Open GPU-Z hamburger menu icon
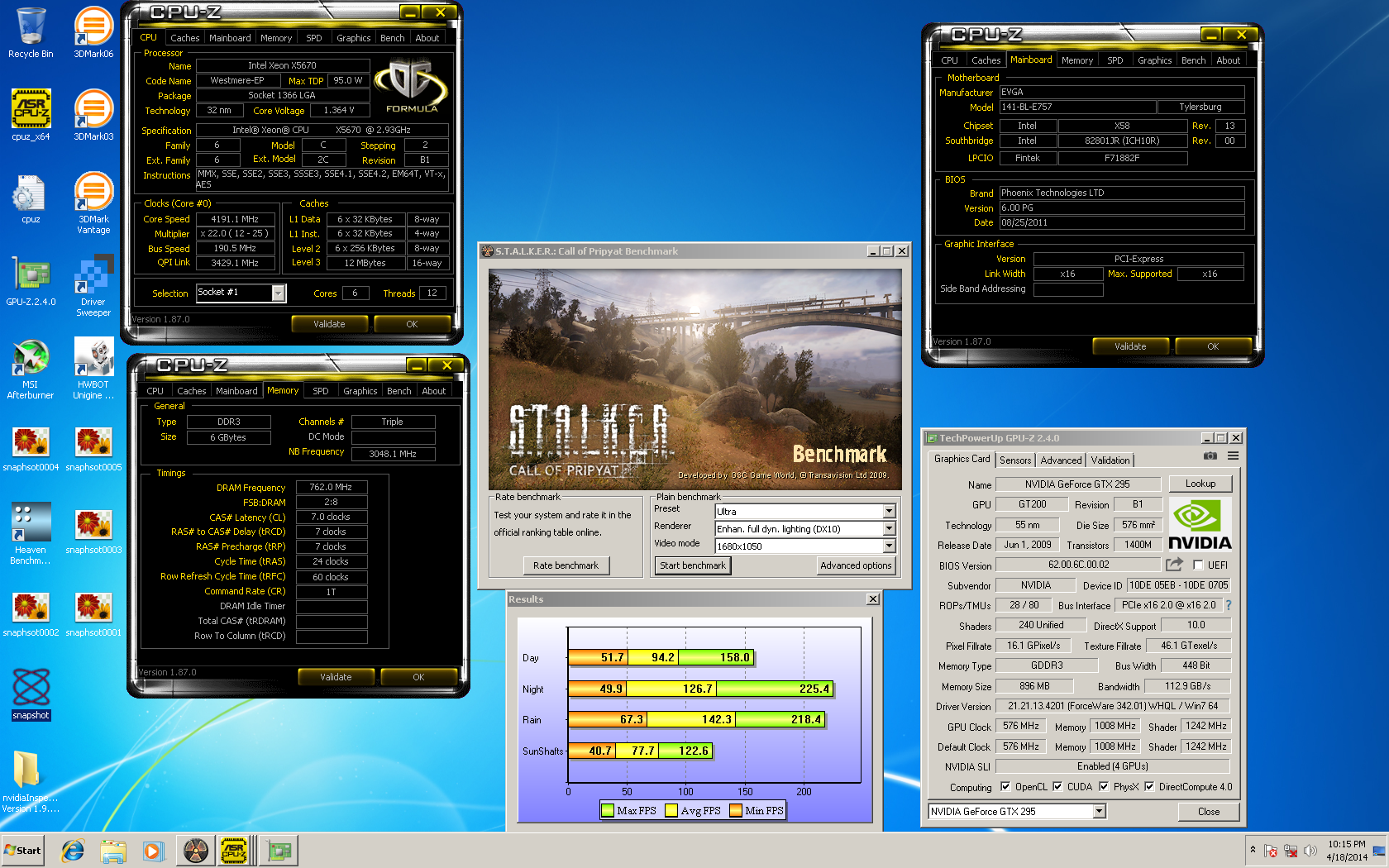Viewport: 1389px width, 868px height. [x=1233, y=455]
